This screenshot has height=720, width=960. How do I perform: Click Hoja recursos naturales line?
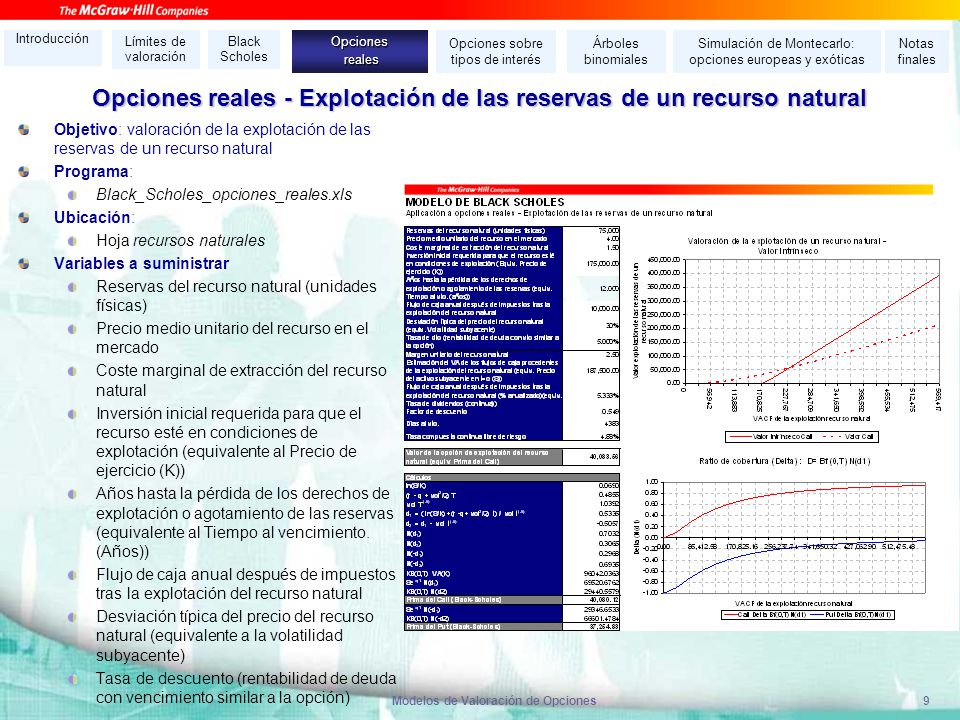[181, 241]
